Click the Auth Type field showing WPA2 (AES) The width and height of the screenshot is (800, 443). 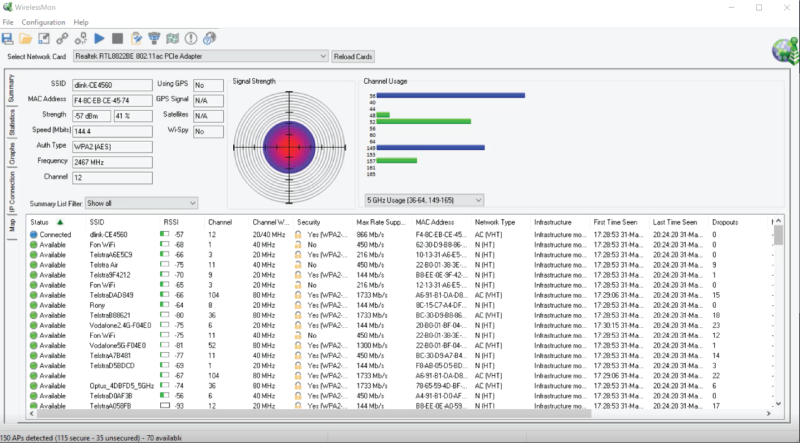(112, 147)
